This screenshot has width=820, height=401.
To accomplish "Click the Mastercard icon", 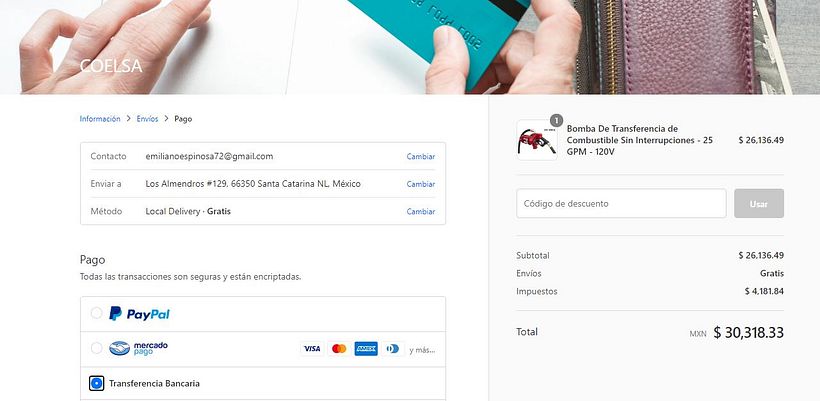I will 339,349.
